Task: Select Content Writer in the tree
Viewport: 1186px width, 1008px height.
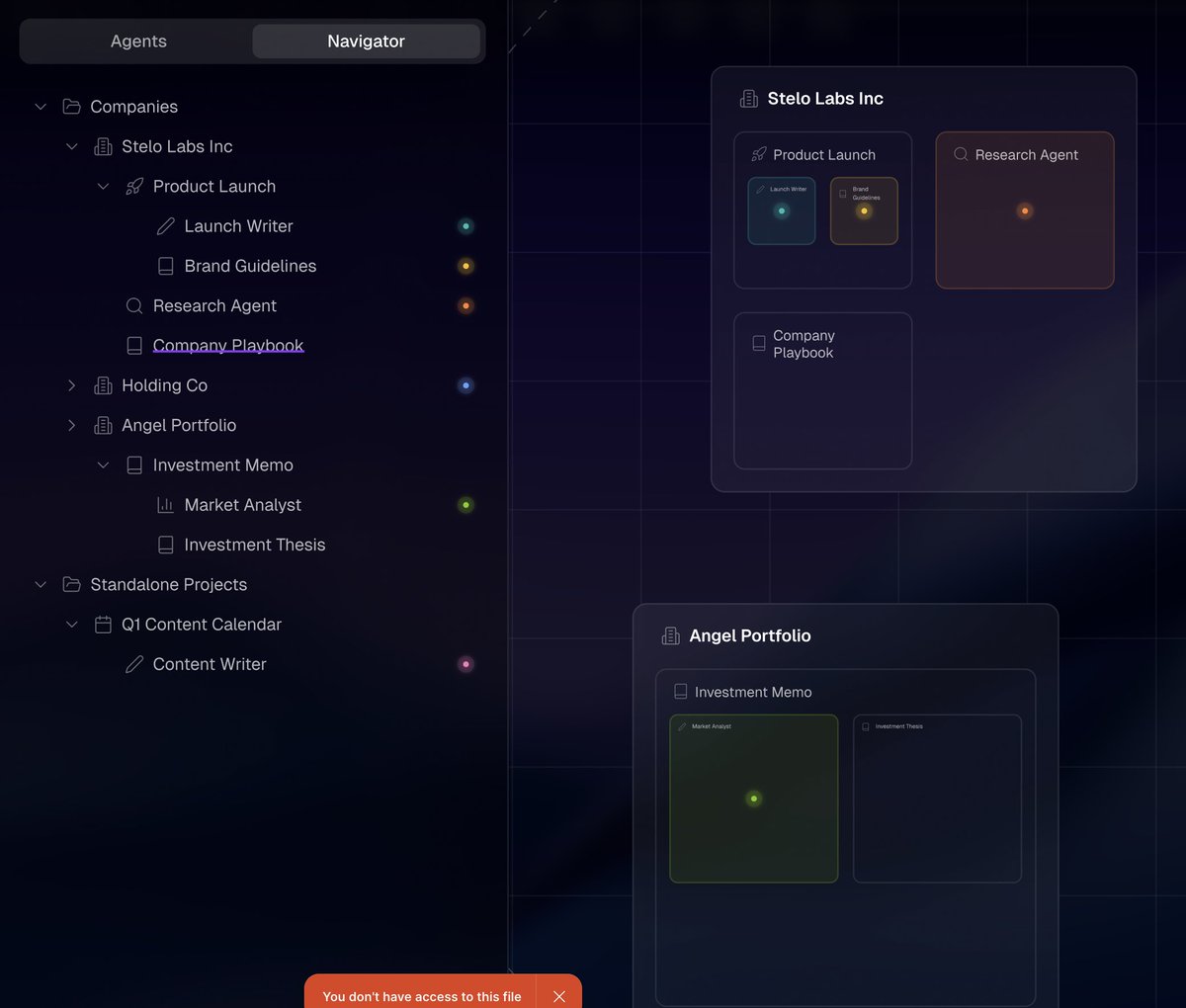Action: (x=210, y=664)
